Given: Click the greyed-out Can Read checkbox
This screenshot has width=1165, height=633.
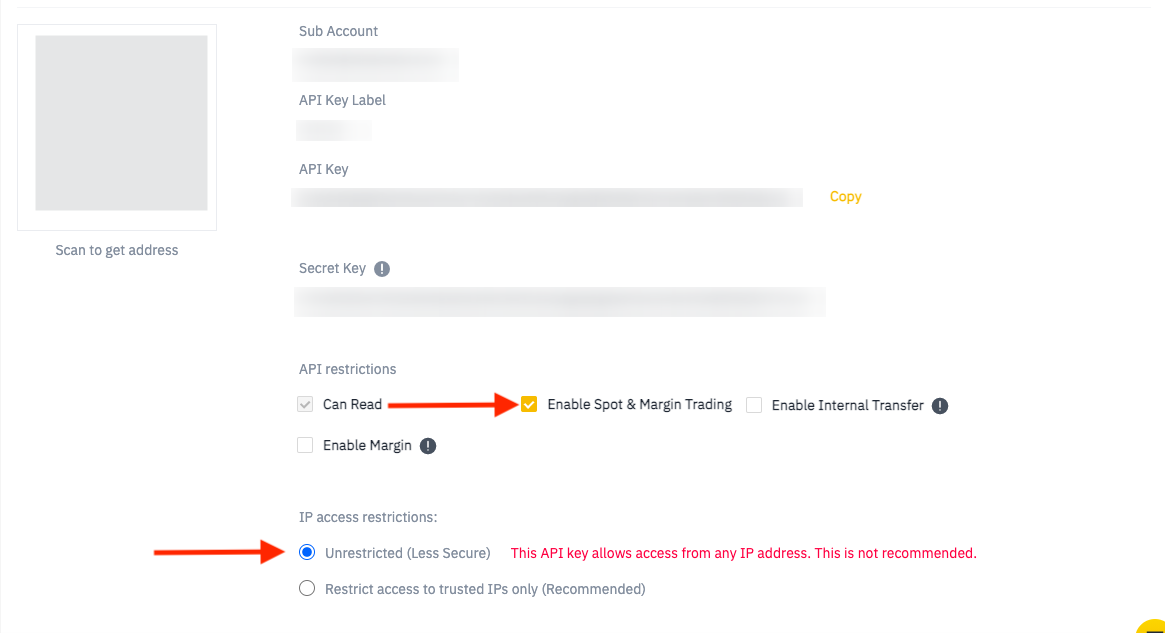Looking at the screenshot, I should pos(306,405).
